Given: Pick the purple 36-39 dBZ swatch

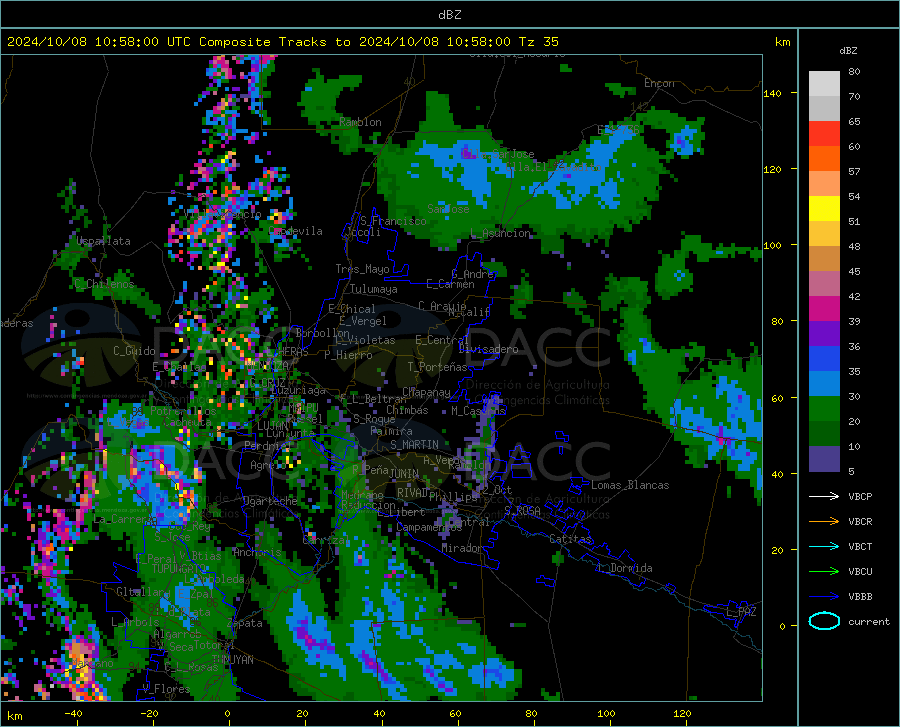Looking at the screenshot, I should 824,334.
